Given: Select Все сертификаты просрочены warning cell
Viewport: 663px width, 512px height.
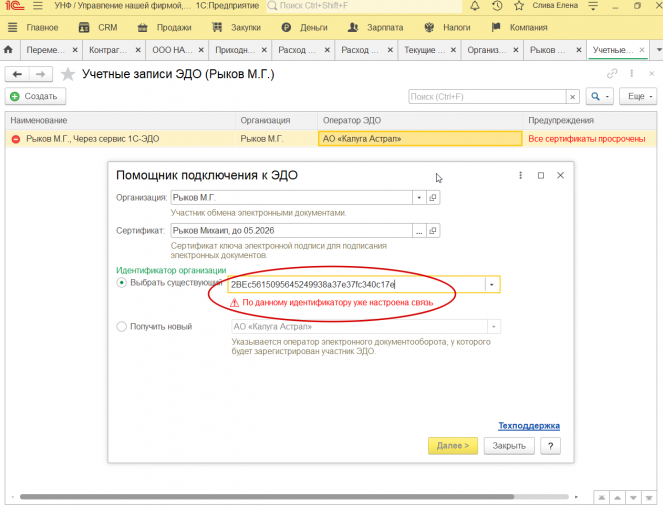Looking at the screenshot, I should coord(589,139).
